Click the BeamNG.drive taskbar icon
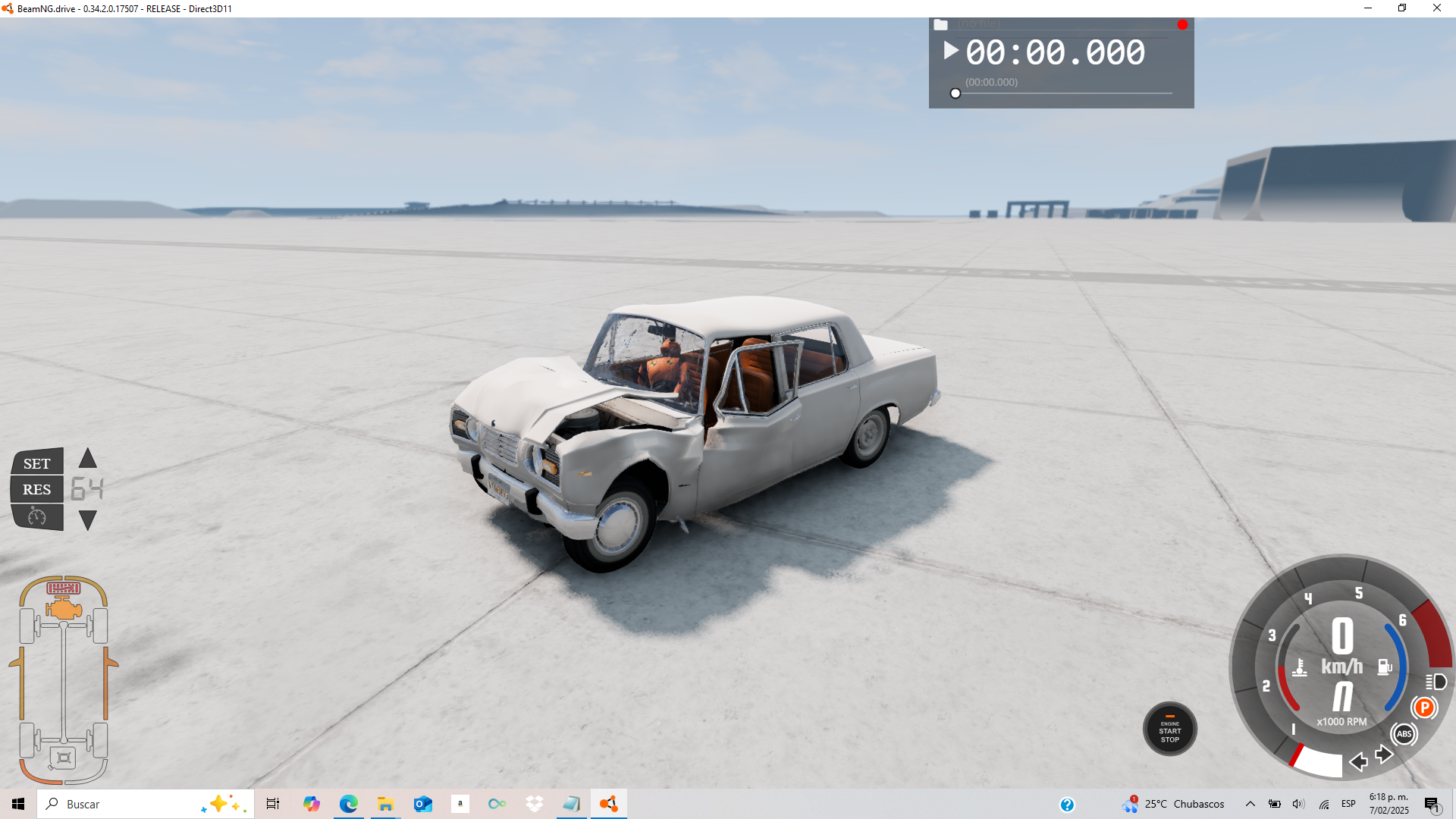Image resolution: width=1456 pixels, height=819 pixels. pos(608,804)
